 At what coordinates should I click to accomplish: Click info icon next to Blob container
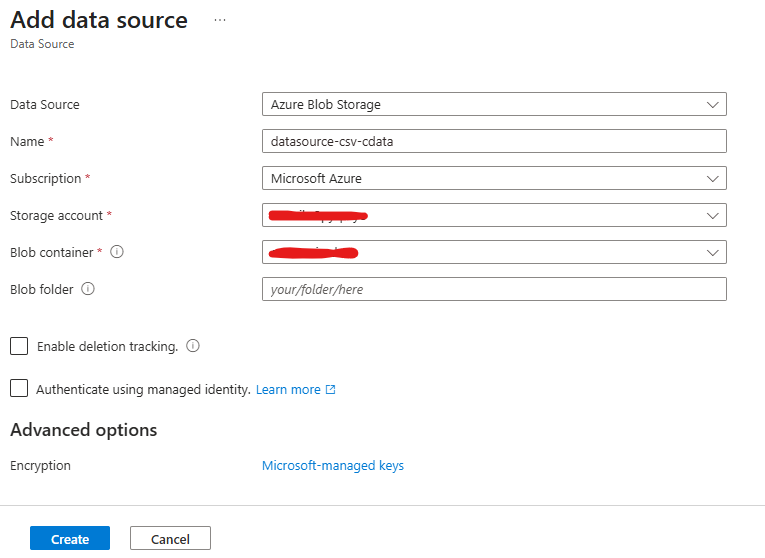click(x=117, y=252)
